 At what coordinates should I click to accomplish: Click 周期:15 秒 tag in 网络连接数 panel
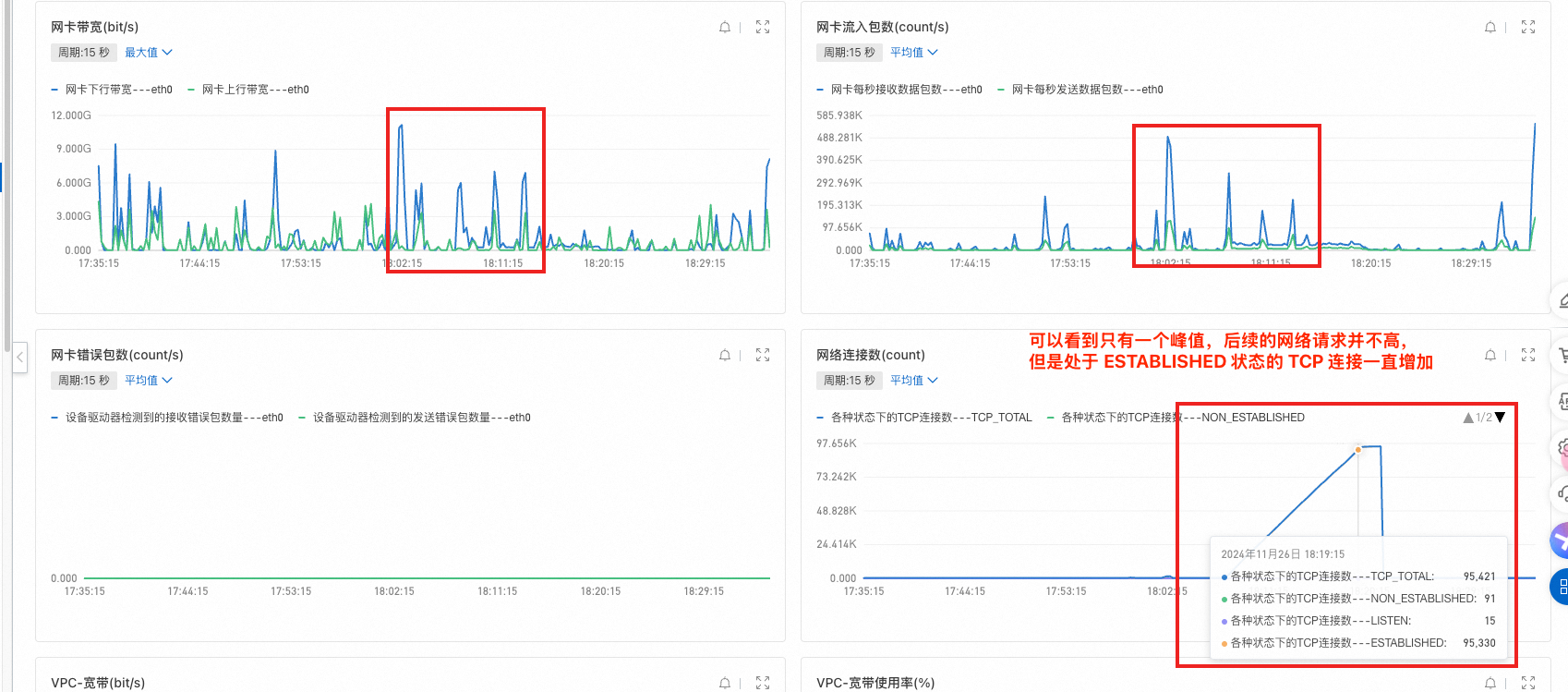[850, 381]
